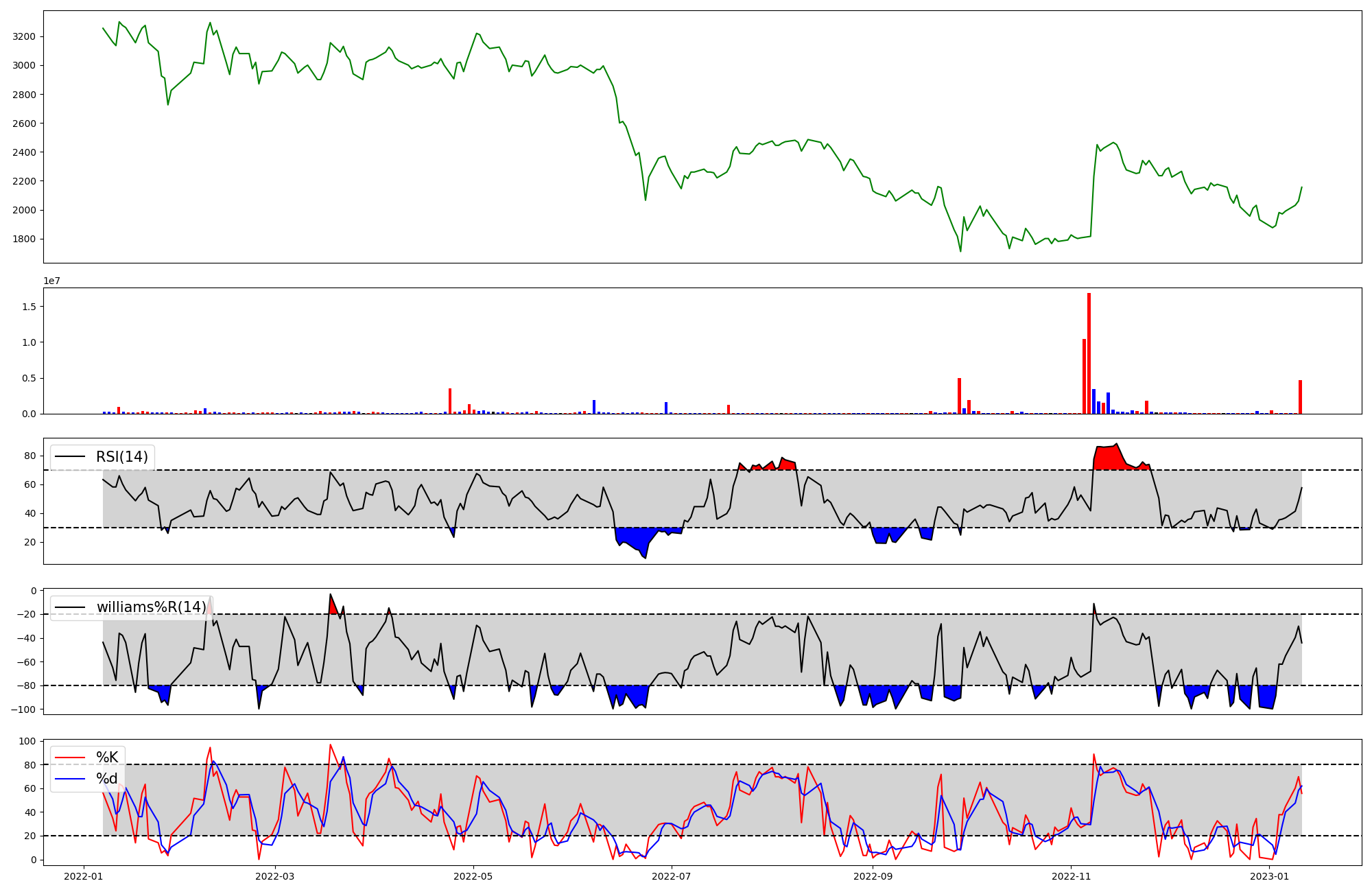Click the RSI(14) legend entry
Image resolution: width=1372 pixels, height=892 pixels.
point(121,457)
